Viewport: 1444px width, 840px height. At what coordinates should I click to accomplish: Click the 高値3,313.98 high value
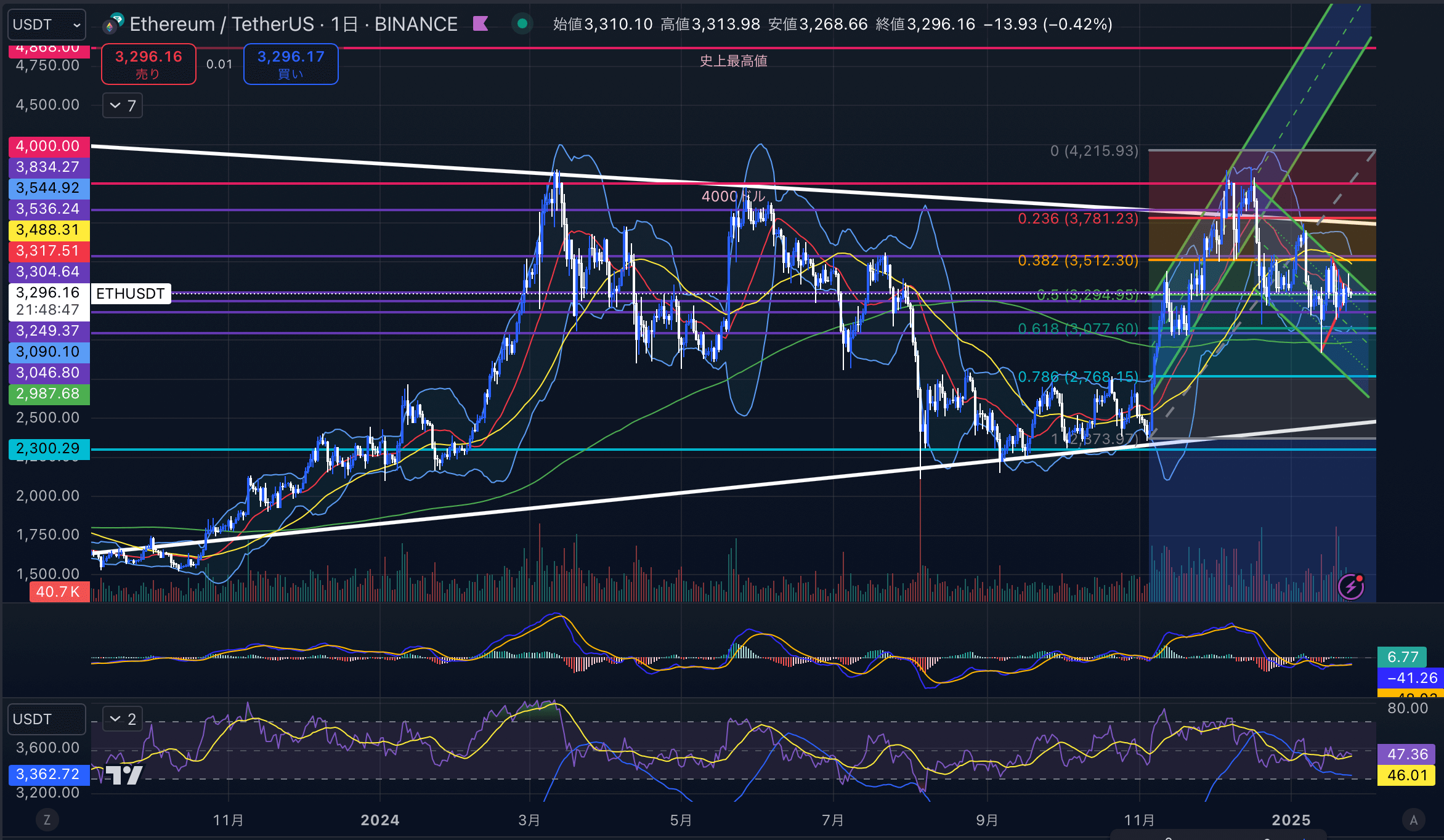(710, 24)
